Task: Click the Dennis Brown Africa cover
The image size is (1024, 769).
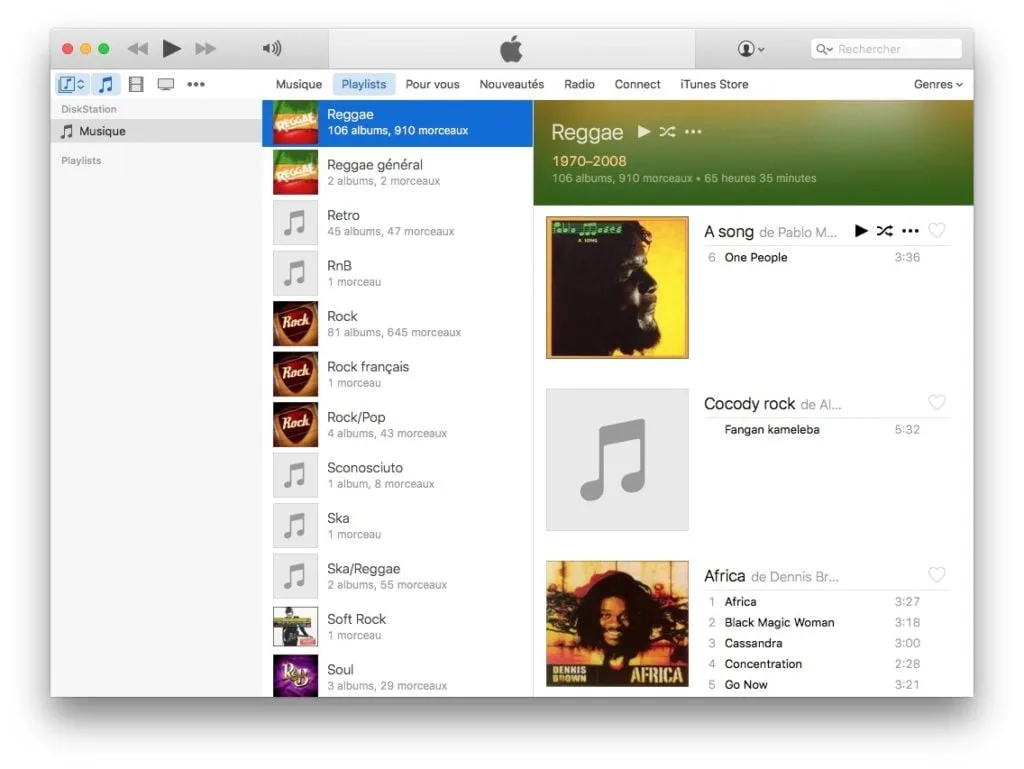Action: pyautogui.click(x=617, y=624)
